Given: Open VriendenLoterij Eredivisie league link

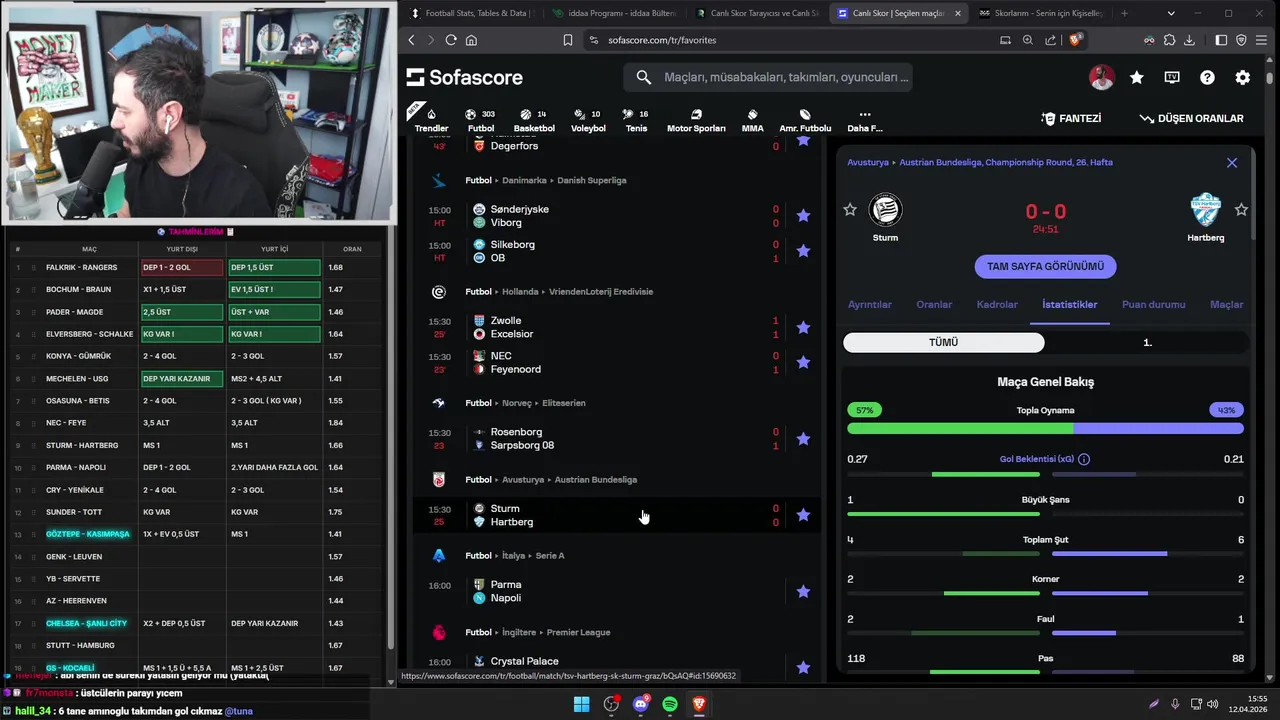Looking at the screenshot, I should 599,291.
